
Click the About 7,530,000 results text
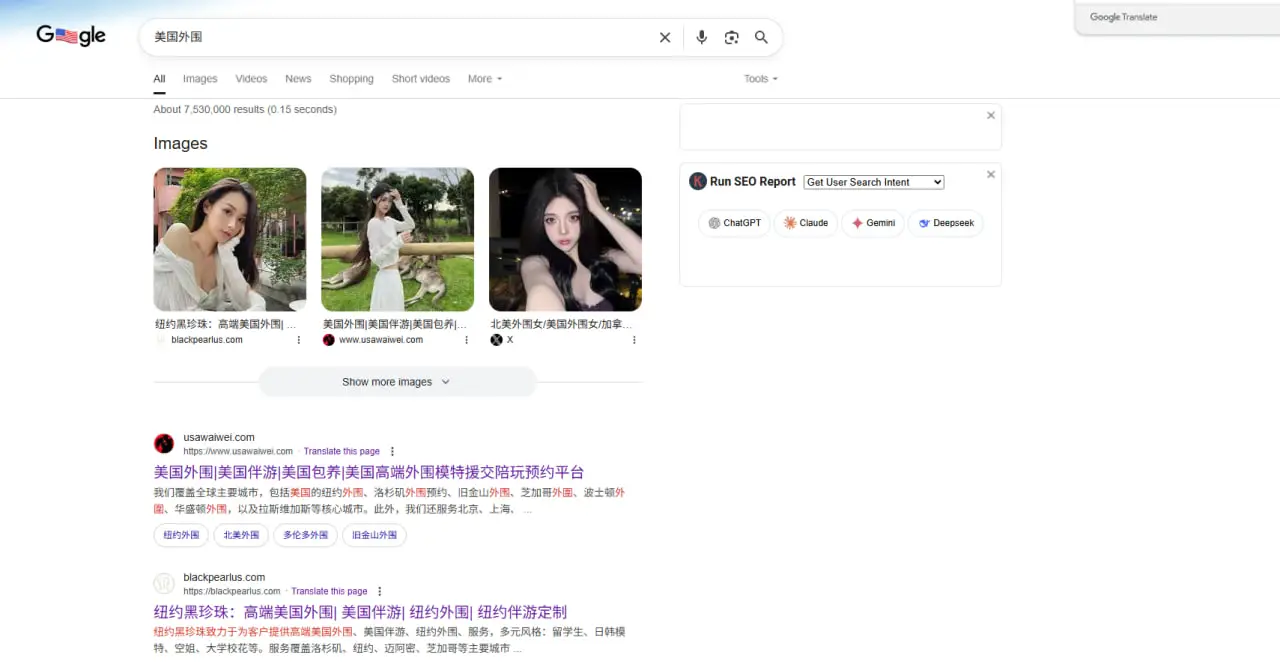point(245,109)
